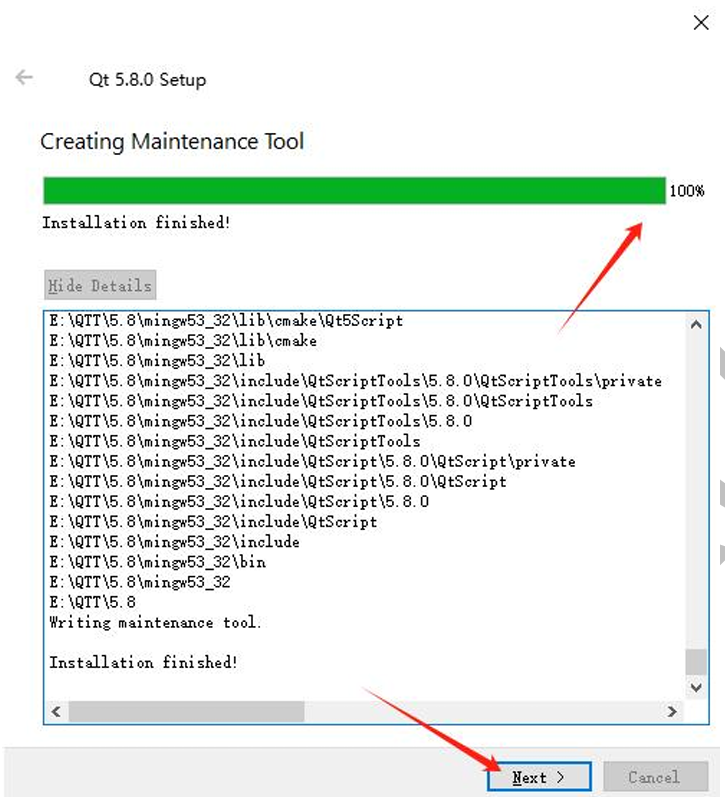Close the Qt 5.8.0 Setup window
Screen dimensions: 725x797
[701, 22]
